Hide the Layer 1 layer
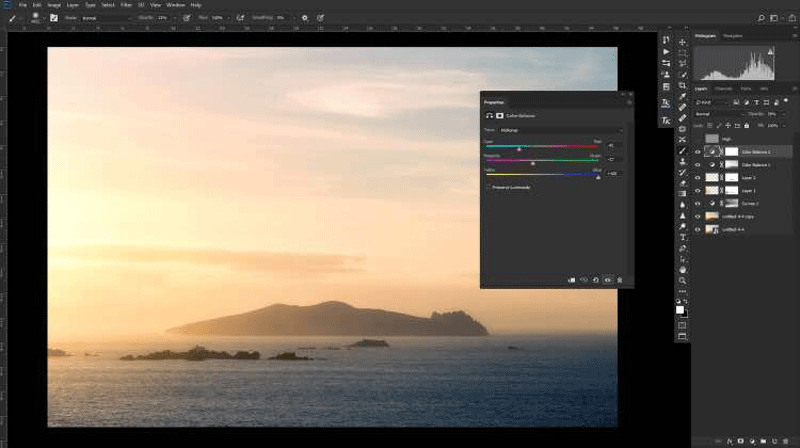This screenshot has width=800, height=448. click(697, 190)
